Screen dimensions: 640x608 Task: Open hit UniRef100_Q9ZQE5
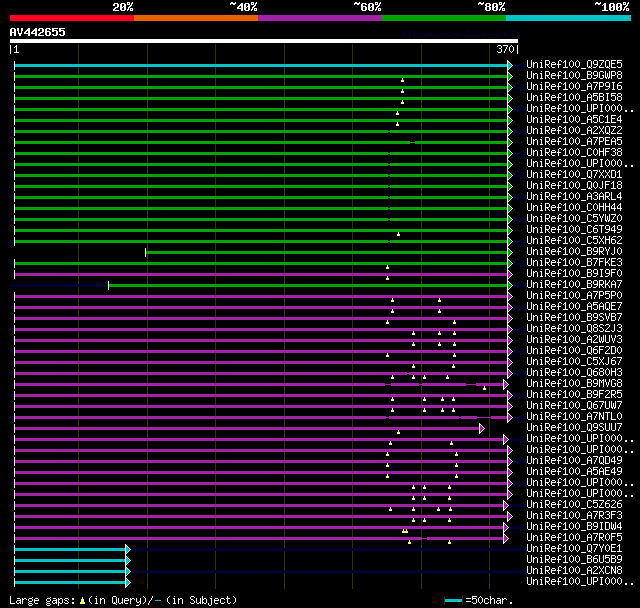574,64
